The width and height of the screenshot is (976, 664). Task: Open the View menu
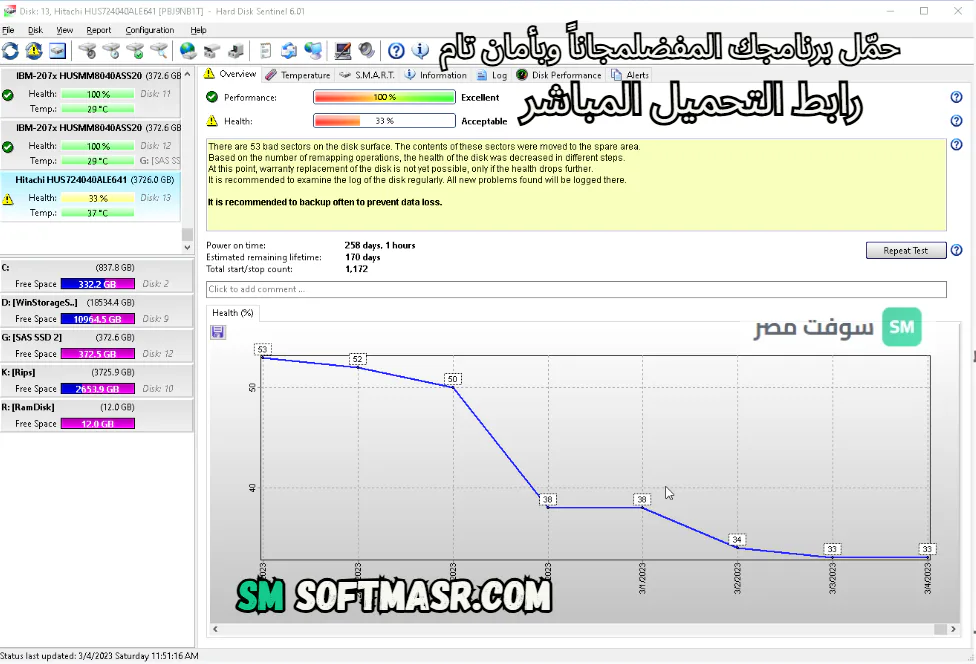tap(65, 30)
